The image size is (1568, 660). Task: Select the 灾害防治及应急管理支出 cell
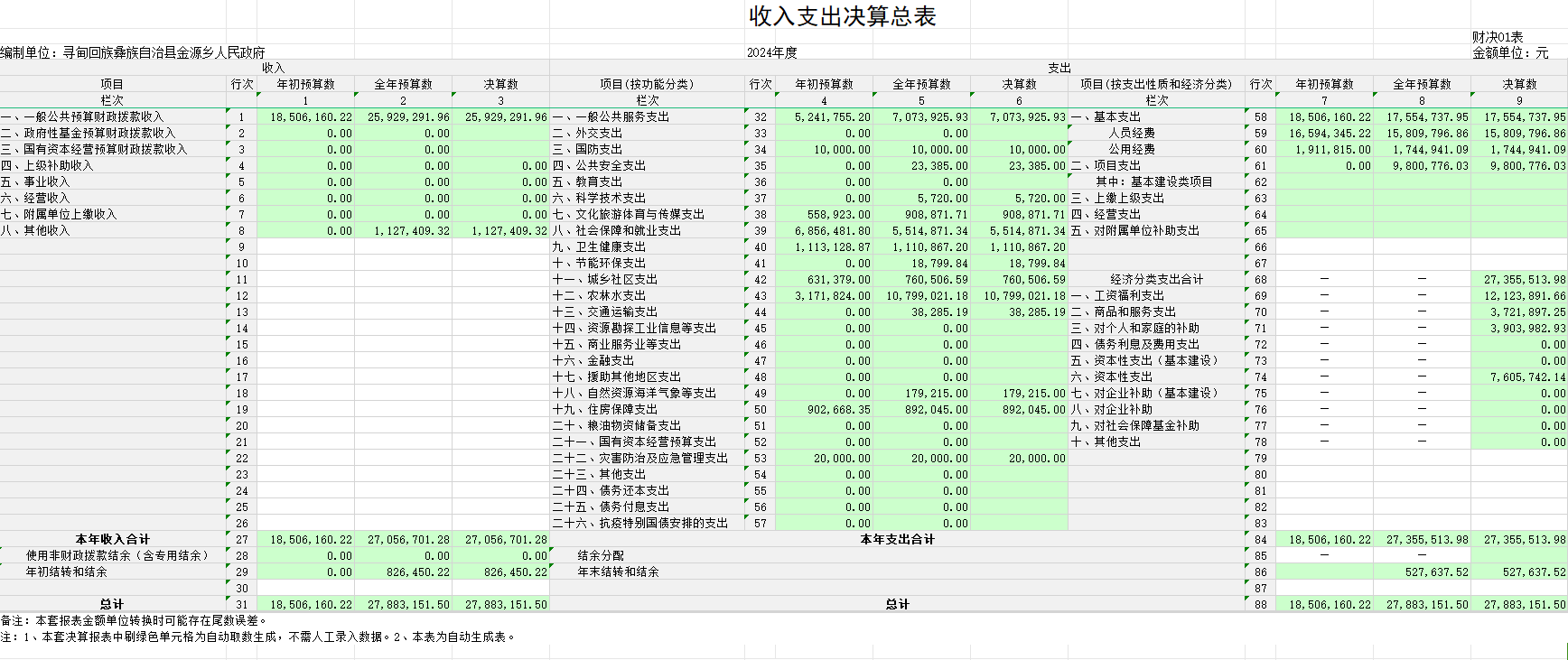tap(640, 458)
